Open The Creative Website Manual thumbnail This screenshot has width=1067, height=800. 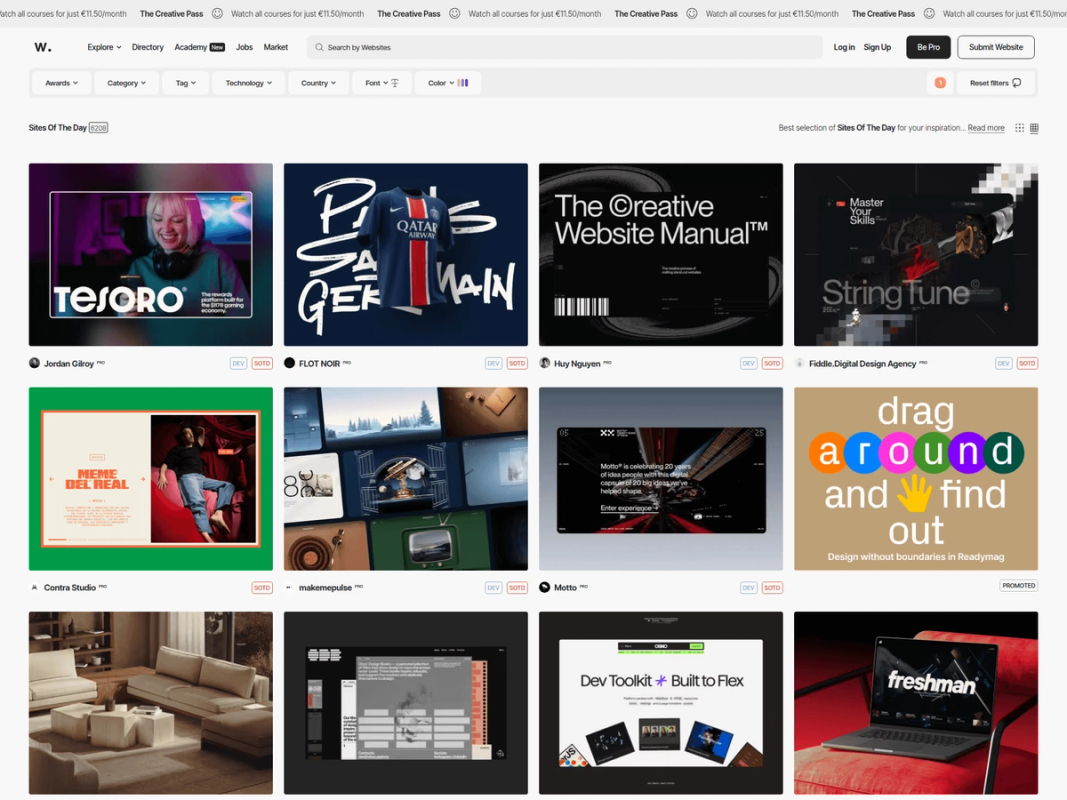tap(661, 254)
